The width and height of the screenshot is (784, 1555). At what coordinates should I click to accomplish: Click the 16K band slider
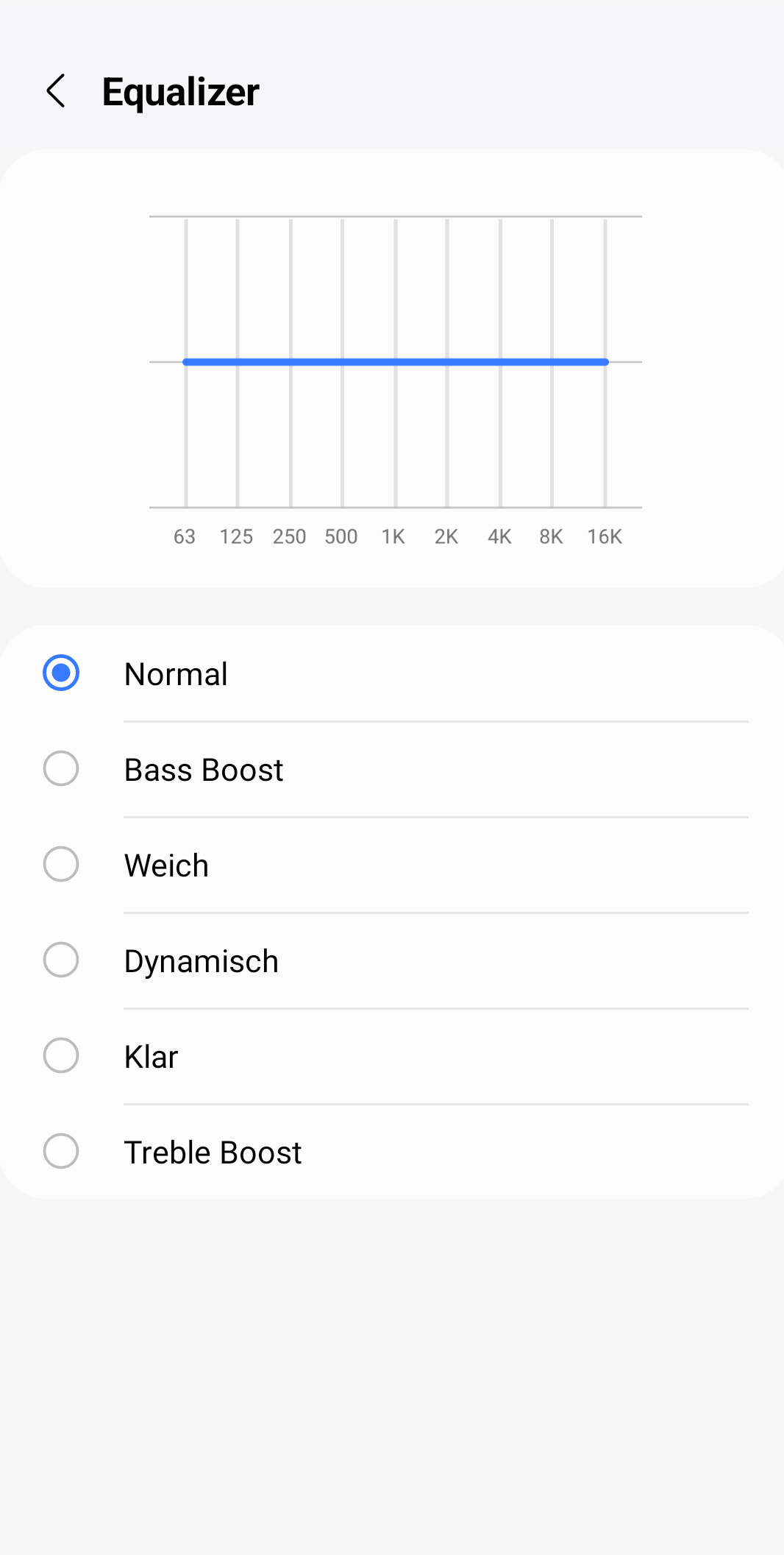(x=605, y=362)
